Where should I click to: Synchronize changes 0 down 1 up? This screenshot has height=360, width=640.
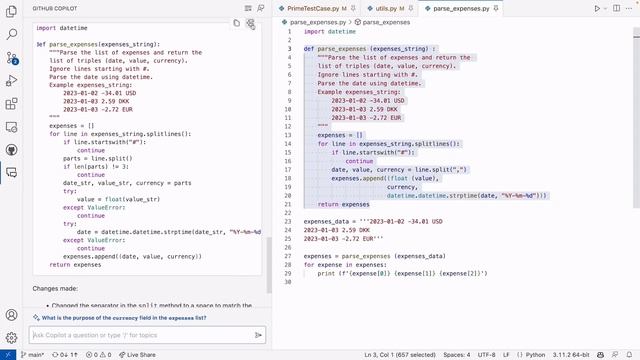tap(64, 355)
